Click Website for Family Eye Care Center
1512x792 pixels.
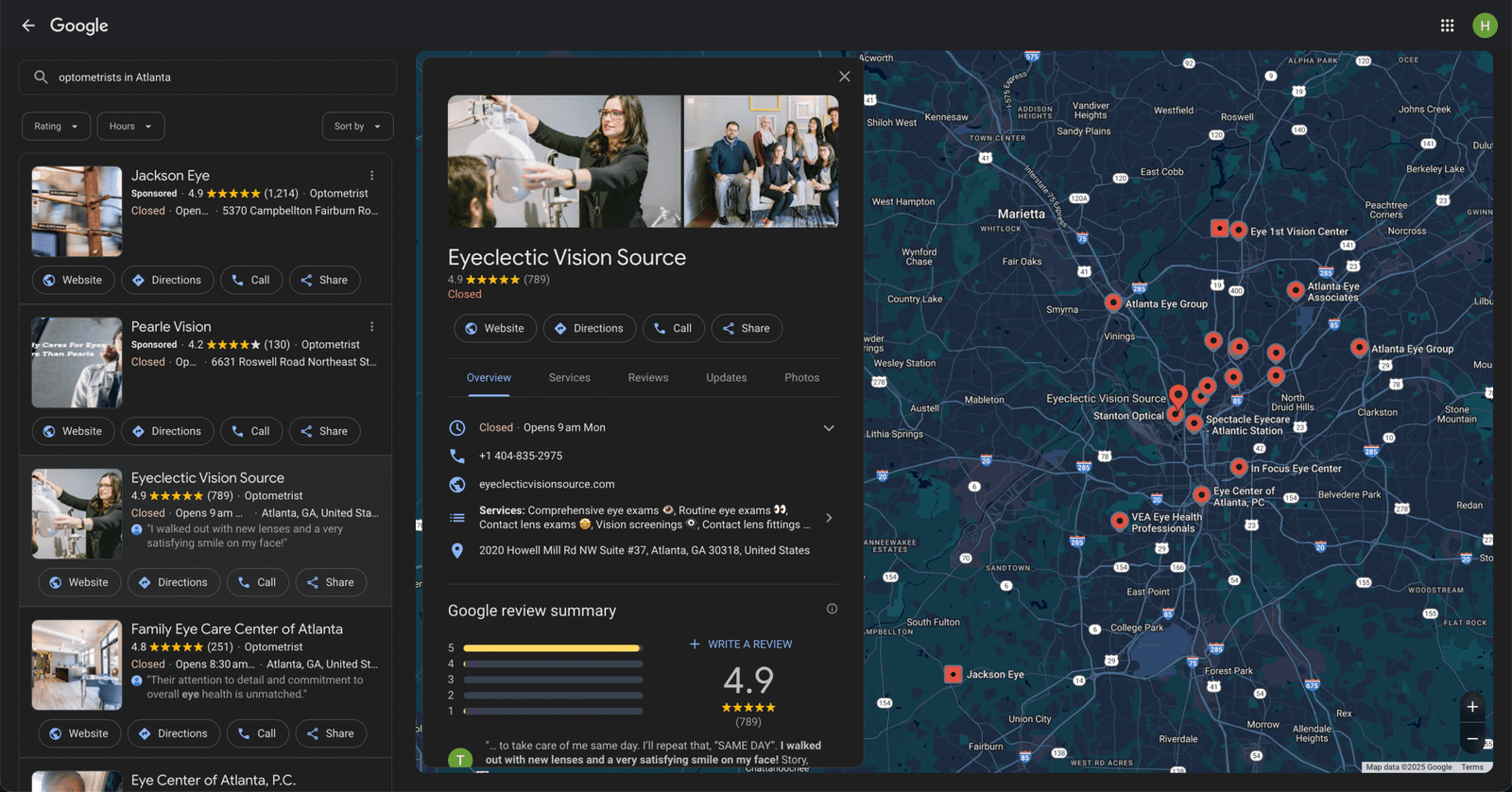pos(79,733)
